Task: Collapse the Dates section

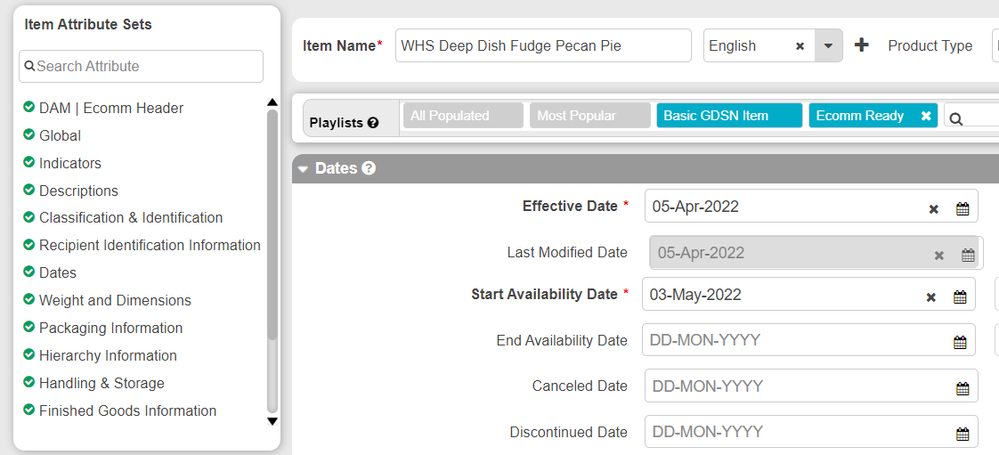Action: click(x=303, y=169)
